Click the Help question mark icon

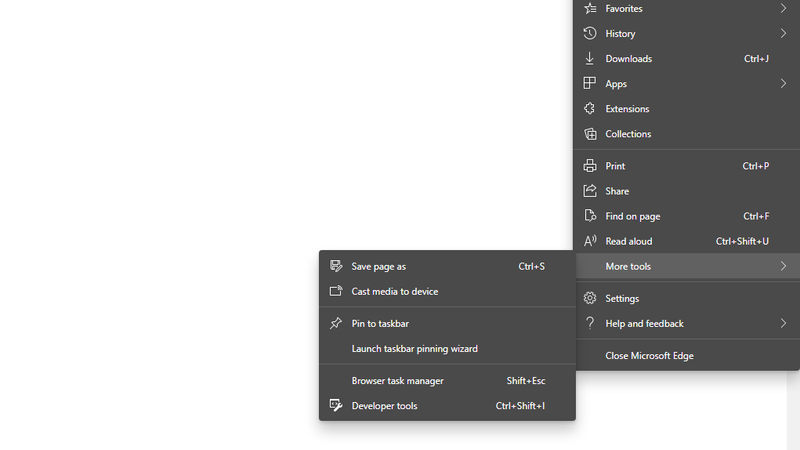[x=590, y=323]
